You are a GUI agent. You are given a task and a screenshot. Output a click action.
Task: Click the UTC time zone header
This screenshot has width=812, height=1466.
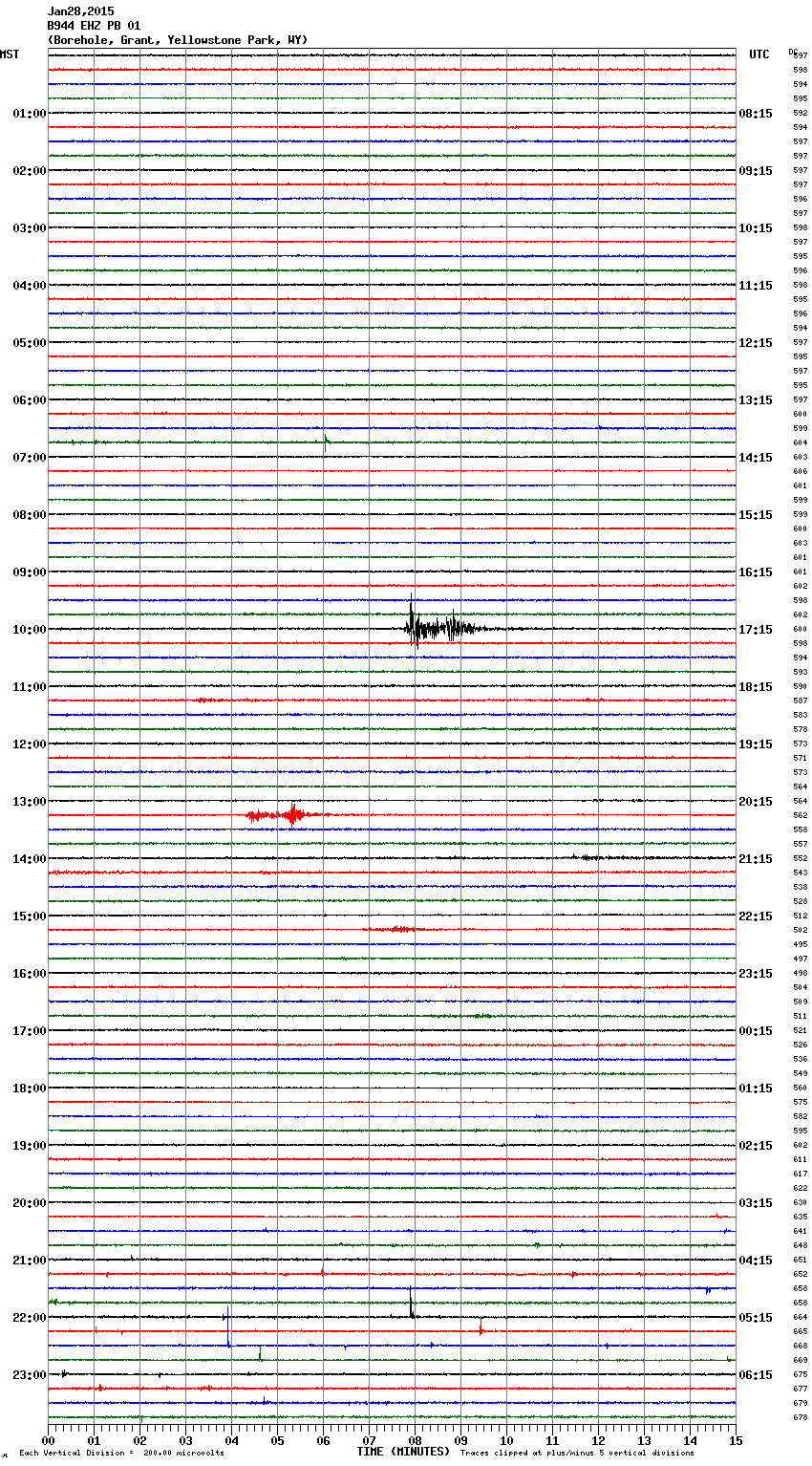click(x=759, y=54)
